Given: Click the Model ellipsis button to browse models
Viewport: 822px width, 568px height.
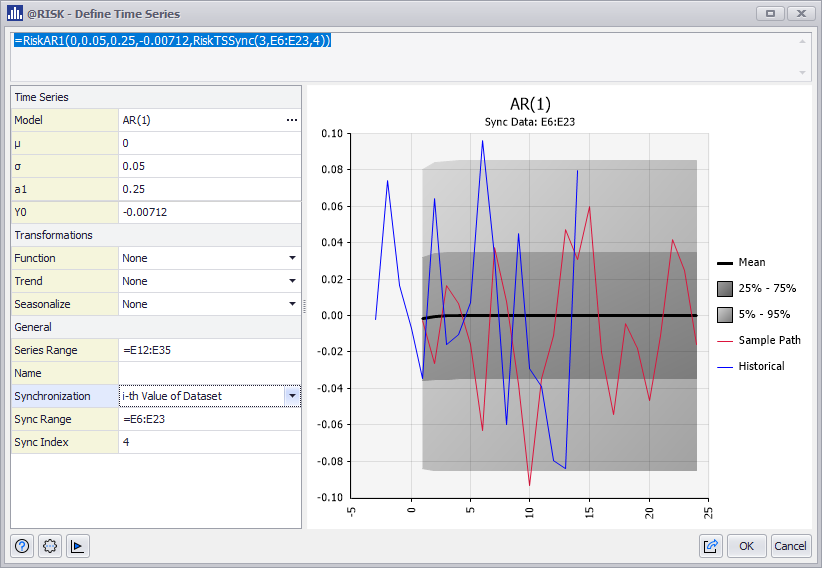Looking at the screenshot, I should 291,120.
